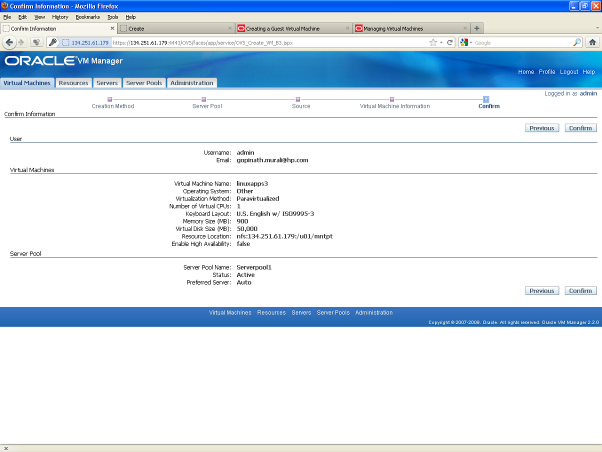Open the File menu

coord(7,17)
